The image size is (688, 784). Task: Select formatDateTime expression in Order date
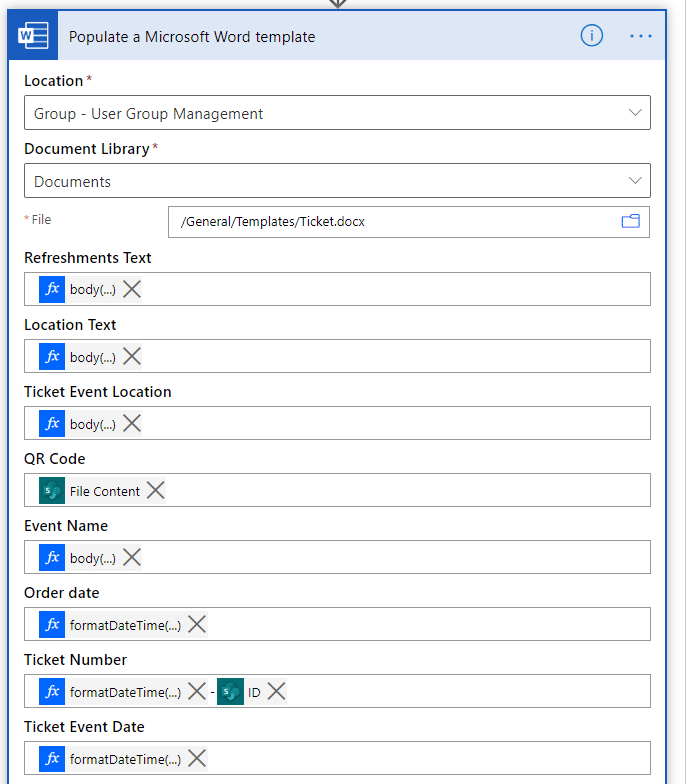[x=125, y=625]
